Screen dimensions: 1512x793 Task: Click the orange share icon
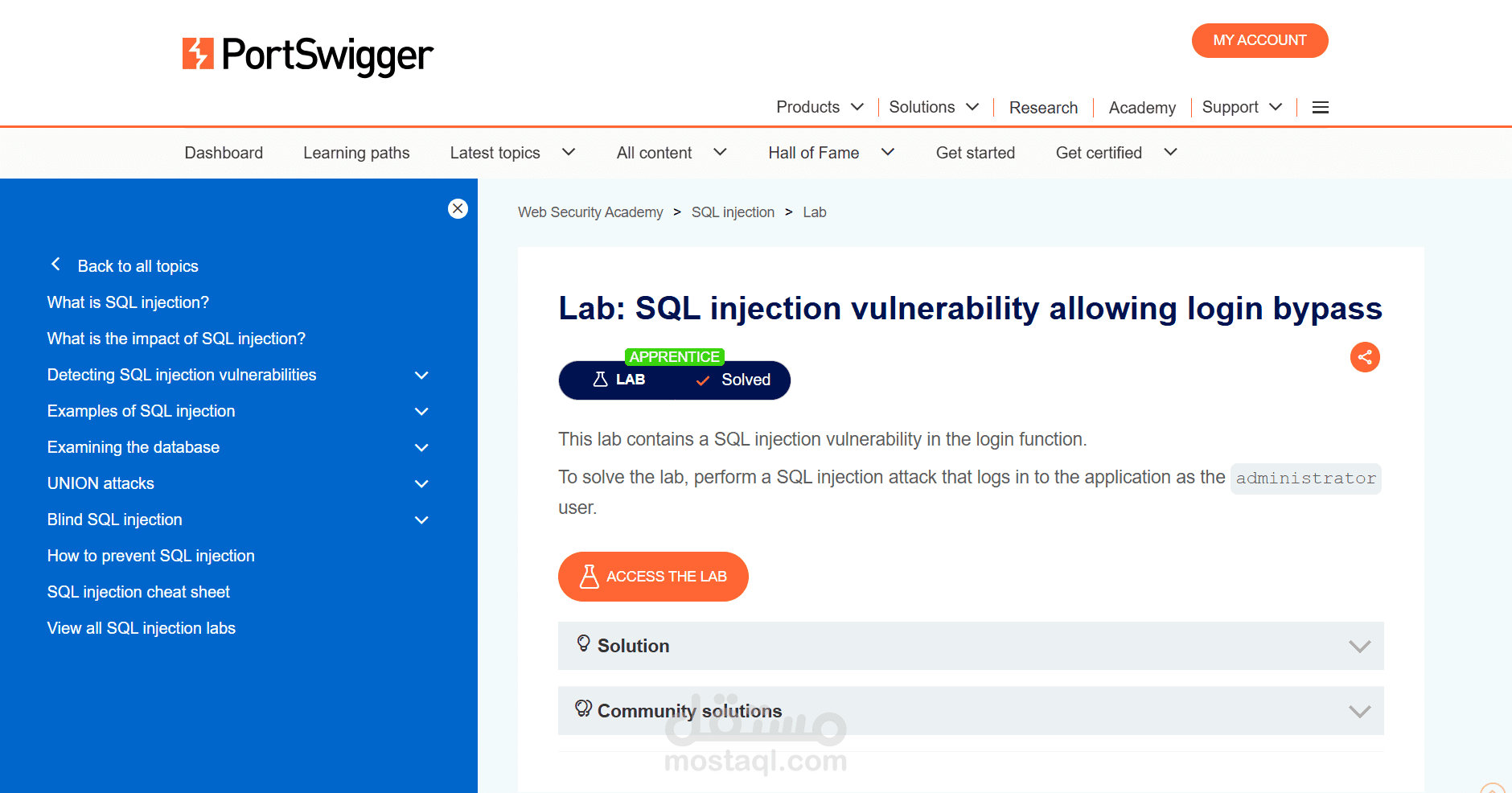point(1365,357)
